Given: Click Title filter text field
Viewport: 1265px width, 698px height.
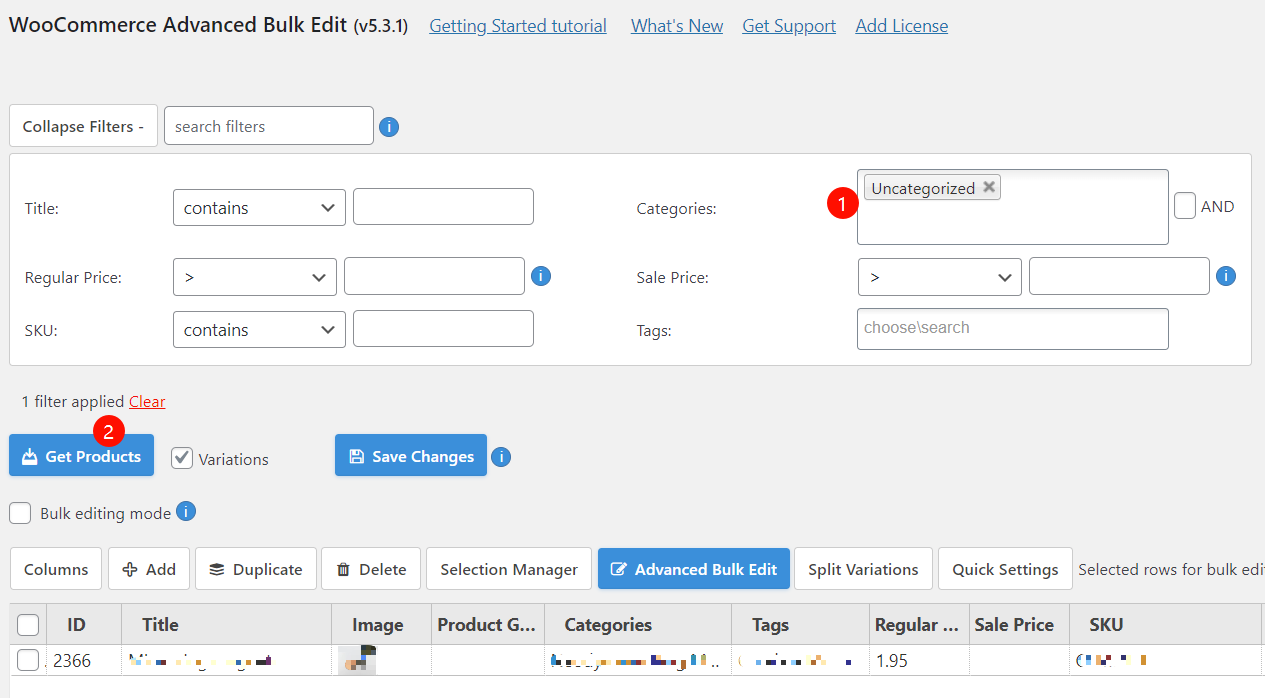Looking at the screenshot, I should (443, 207).
